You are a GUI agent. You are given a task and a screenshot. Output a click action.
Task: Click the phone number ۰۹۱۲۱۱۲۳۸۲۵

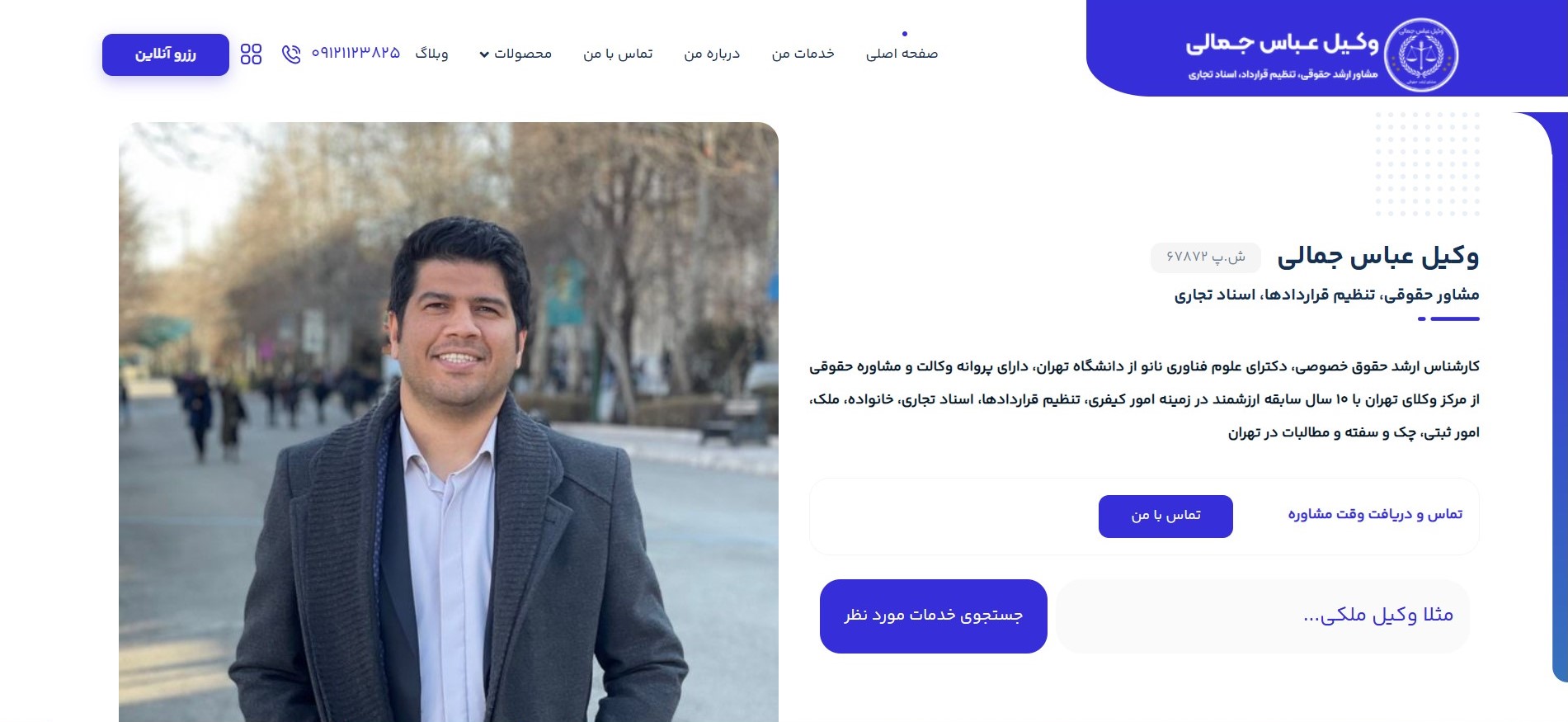pos(356,54)
